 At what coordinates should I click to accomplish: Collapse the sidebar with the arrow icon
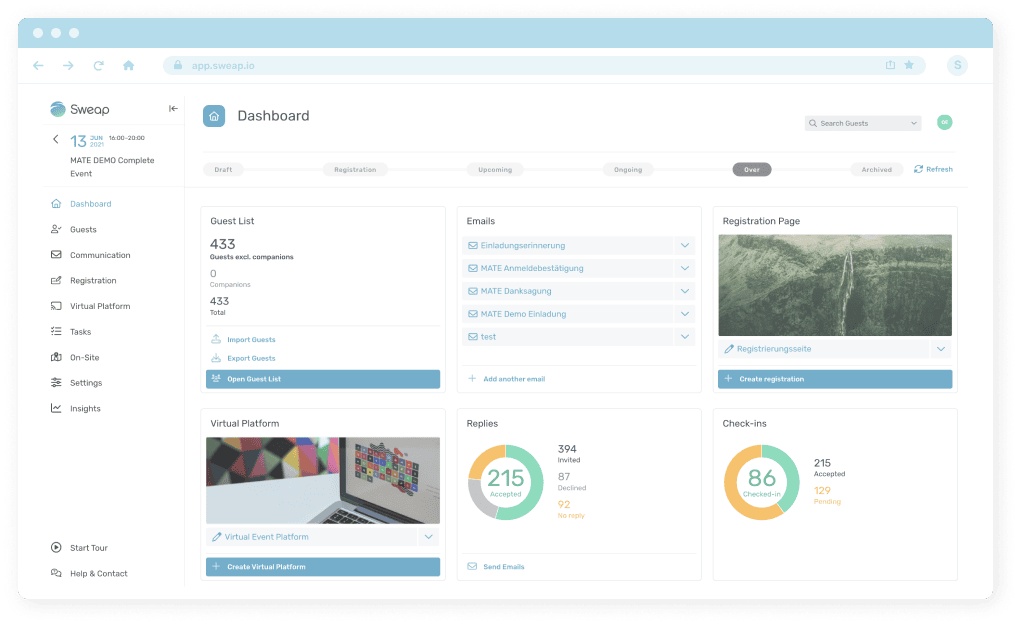[x=172, y=108]
